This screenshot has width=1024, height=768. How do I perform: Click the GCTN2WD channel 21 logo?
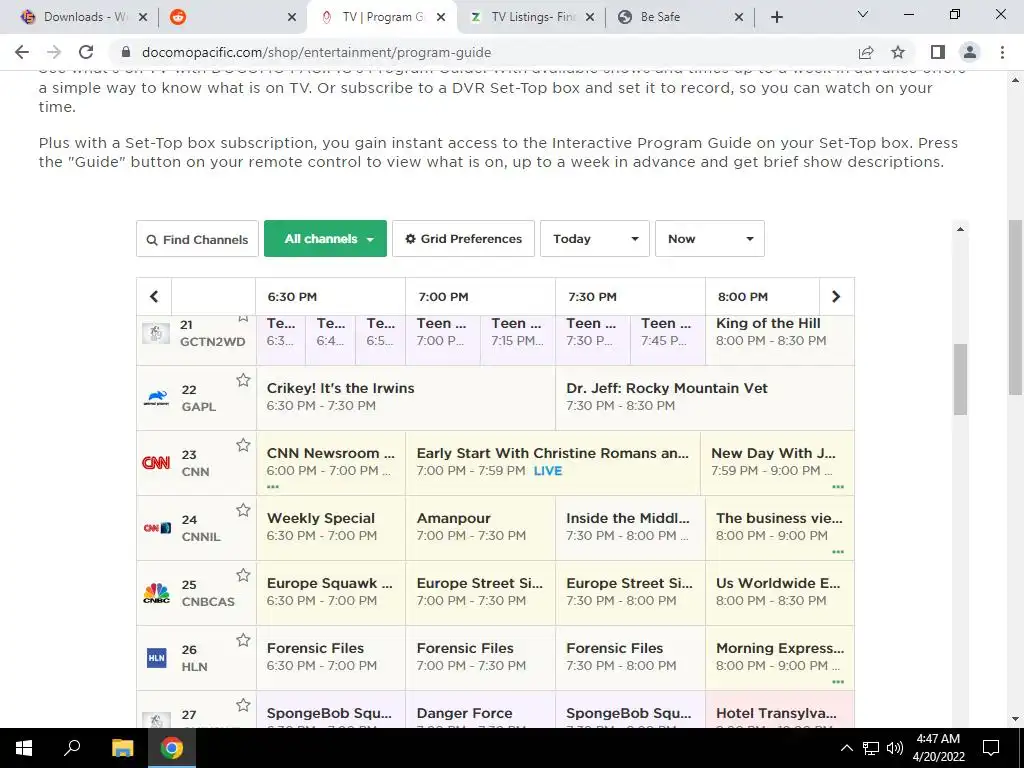tap(156, 333)
